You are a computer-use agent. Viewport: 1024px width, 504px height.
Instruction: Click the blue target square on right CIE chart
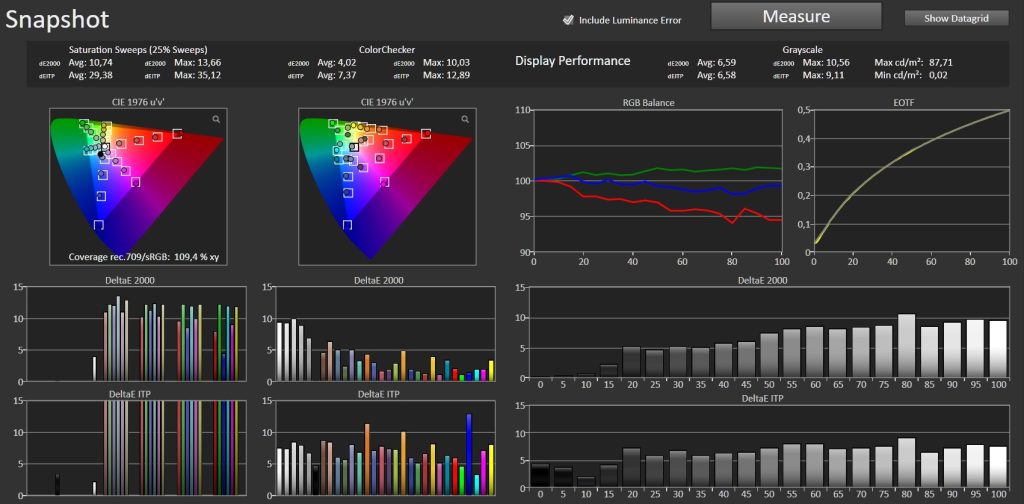tap(347, 225)
